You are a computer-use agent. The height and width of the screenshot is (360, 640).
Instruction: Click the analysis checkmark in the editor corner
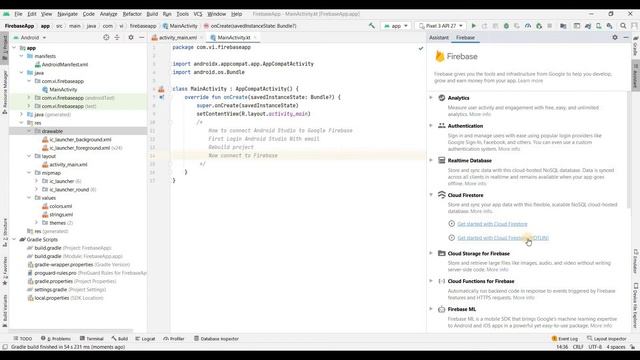point(420,48)
